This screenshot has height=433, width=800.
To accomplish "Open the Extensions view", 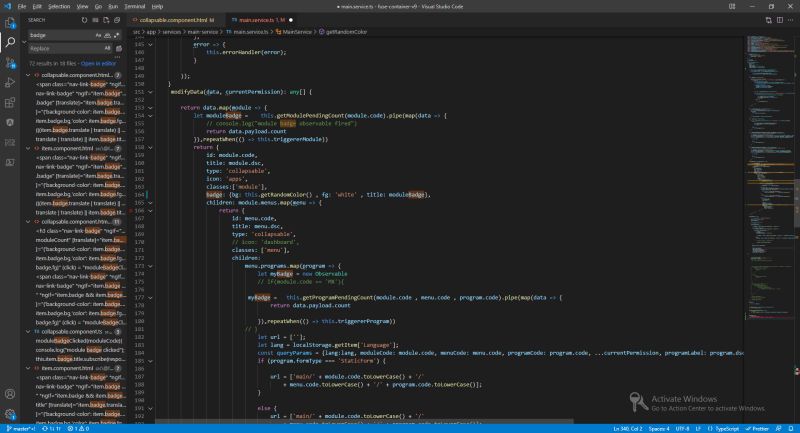I will point(10,103).
